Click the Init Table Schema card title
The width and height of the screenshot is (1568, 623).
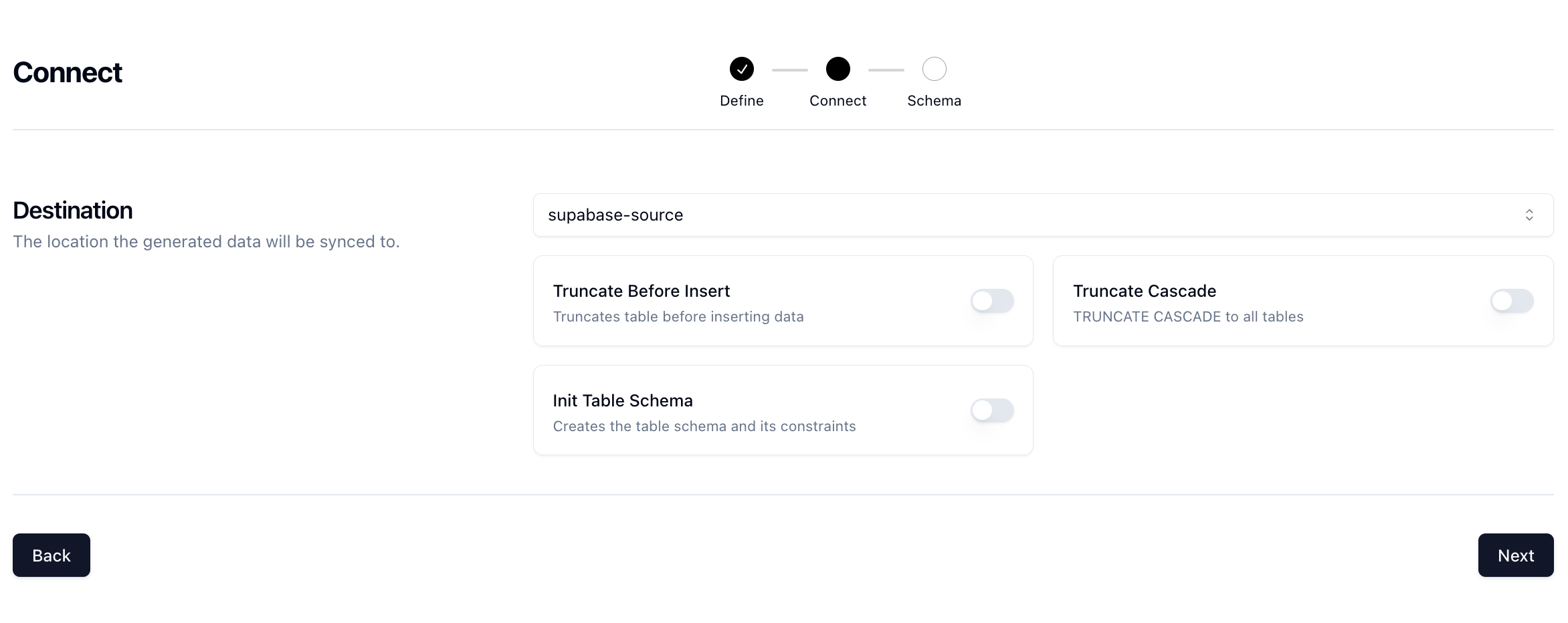(622, 400)
